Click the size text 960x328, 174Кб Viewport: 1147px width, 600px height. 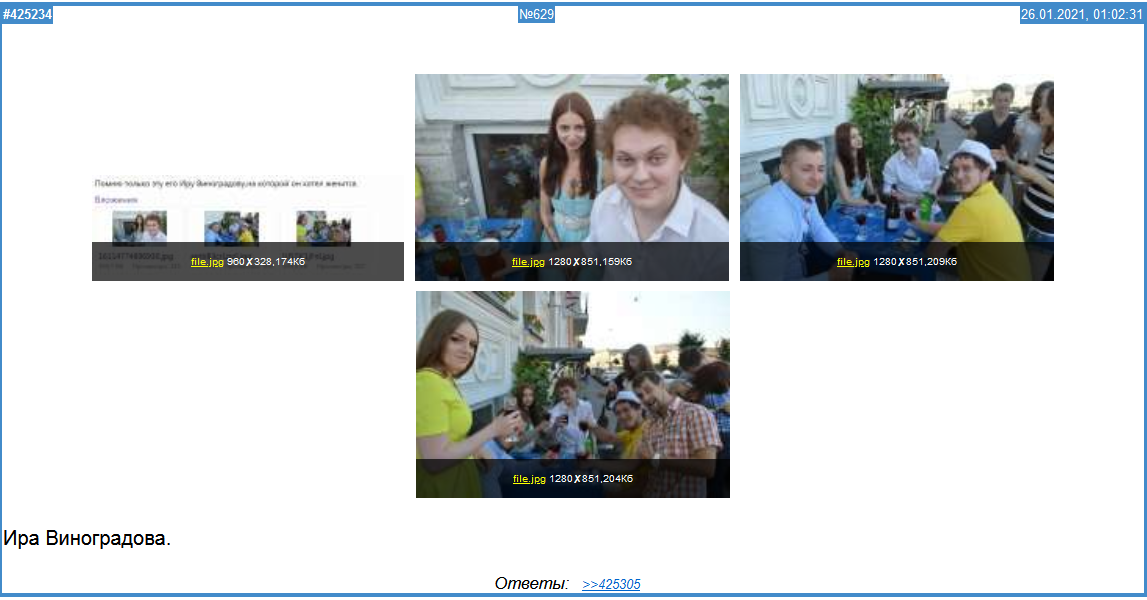[266, 262]
